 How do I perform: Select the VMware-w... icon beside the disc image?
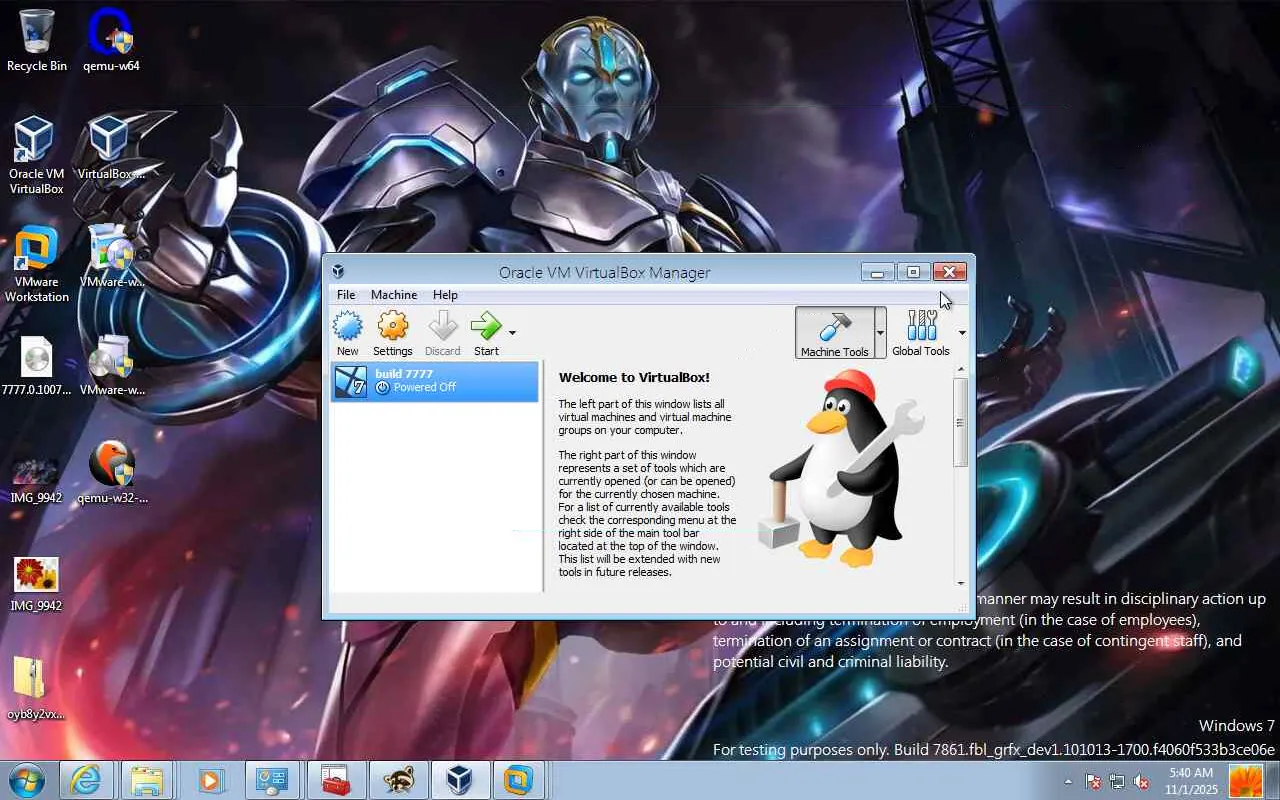click(111, 366)
